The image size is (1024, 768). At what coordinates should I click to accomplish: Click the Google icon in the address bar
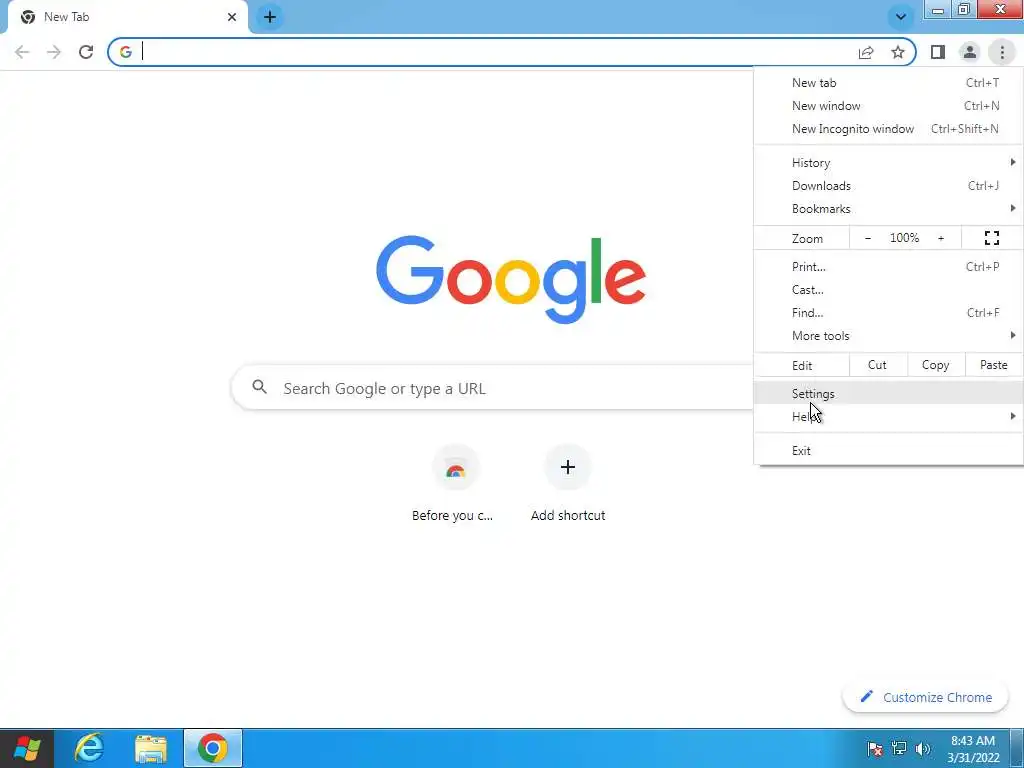point(125,52)
